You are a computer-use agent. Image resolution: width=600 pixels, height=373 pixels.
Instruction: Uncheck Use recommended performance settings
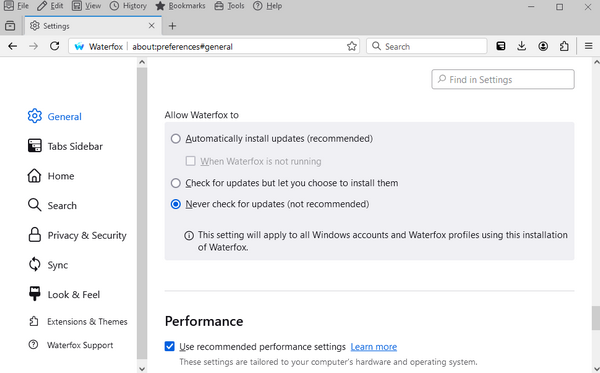[x=170, y=346]
